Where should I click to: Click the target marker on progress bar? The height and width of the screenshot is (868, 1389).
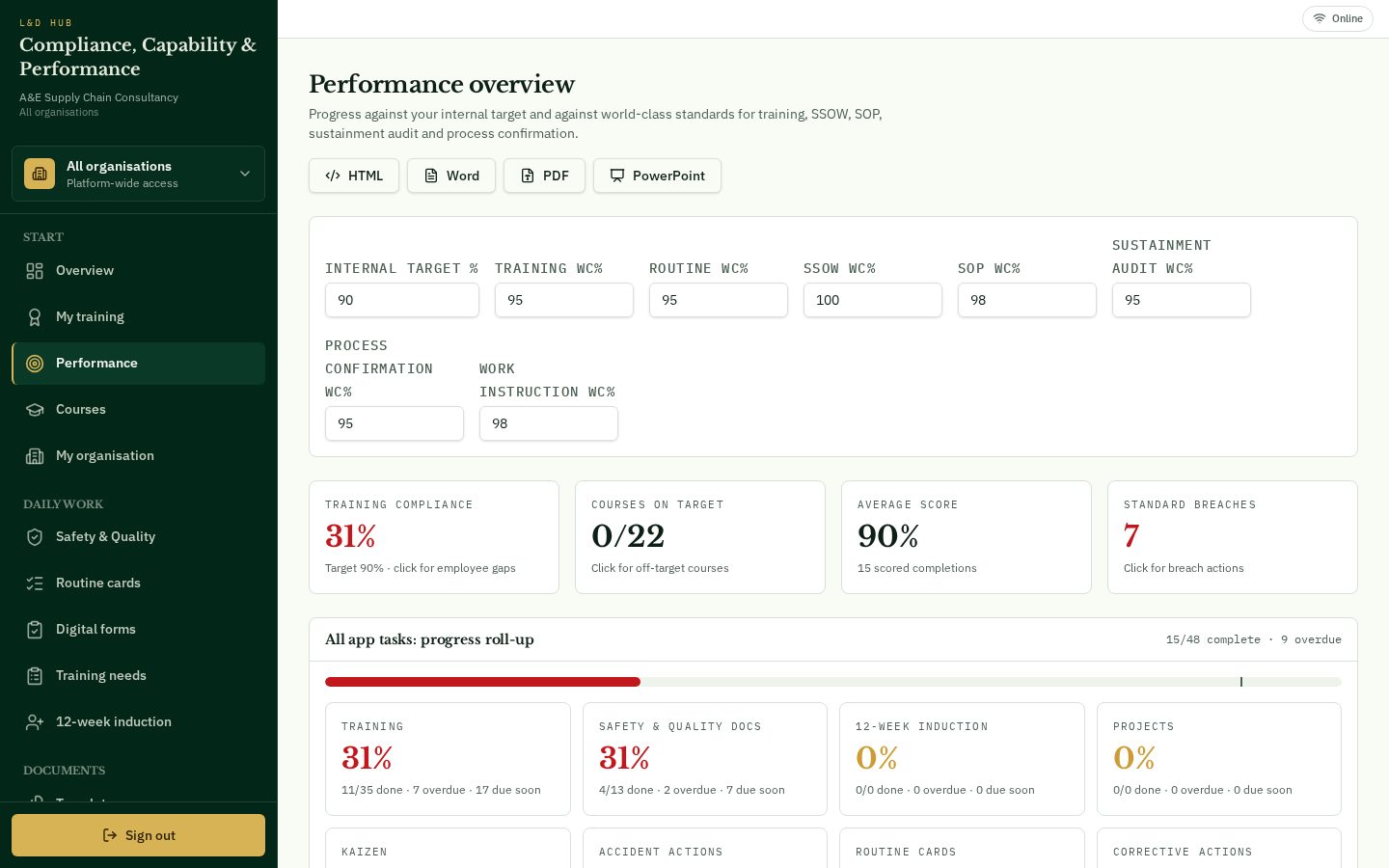coord(1241,682)
